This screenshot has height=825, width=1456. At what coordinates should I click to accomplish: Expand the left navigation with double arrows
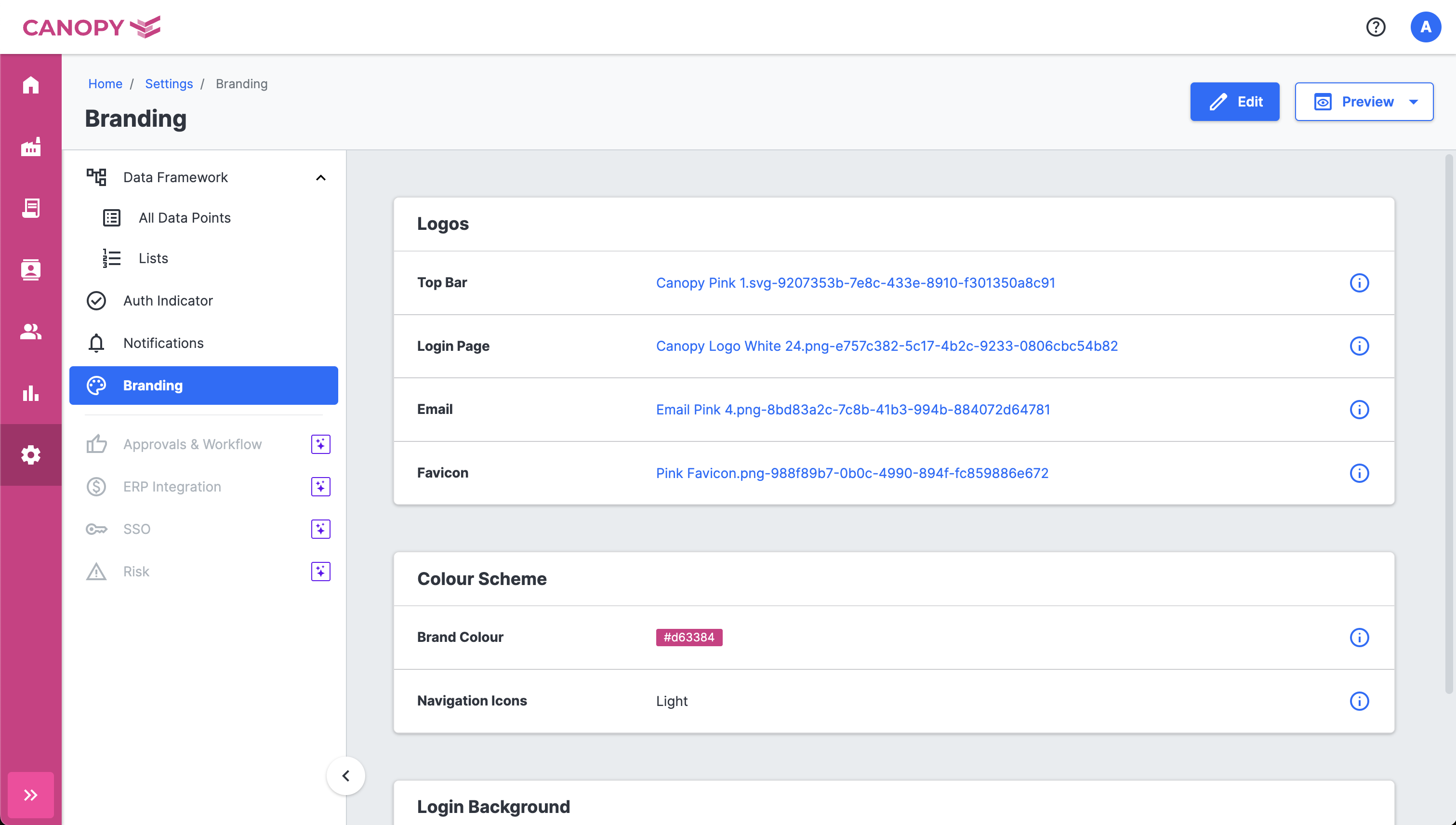(30, 795)
